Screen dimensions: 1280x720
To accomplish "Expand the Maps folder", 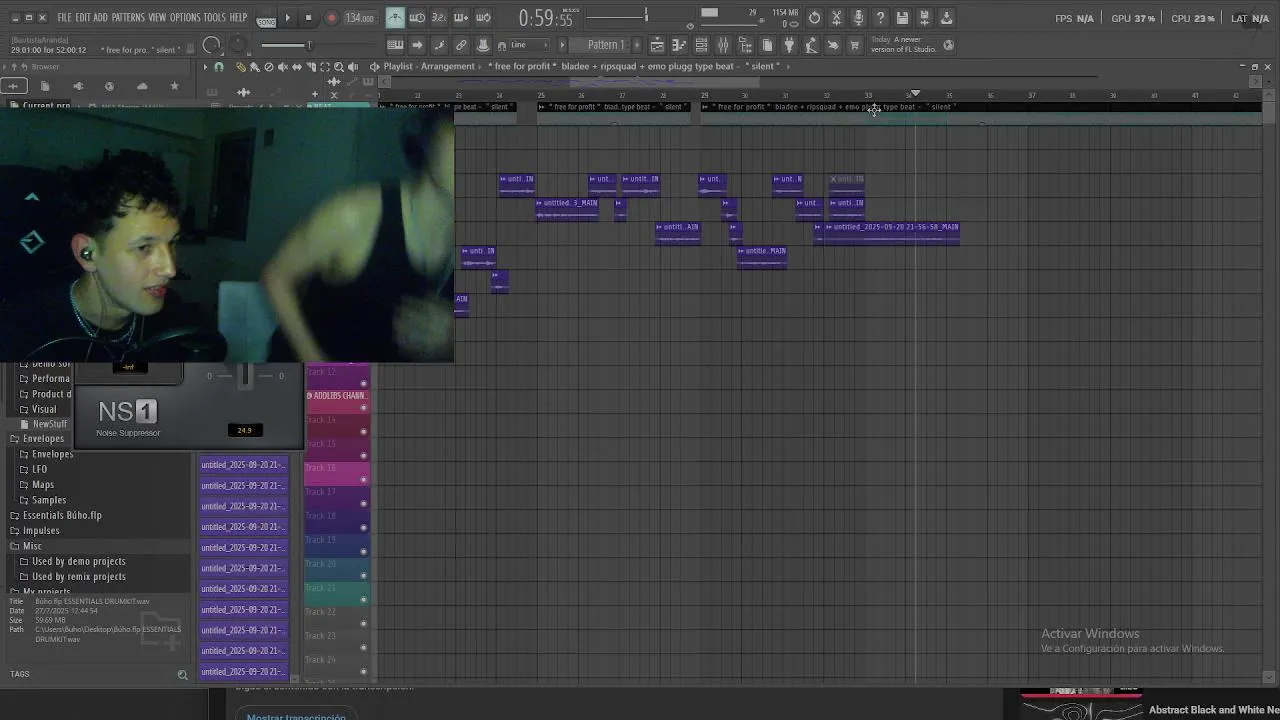I will 43,485.
